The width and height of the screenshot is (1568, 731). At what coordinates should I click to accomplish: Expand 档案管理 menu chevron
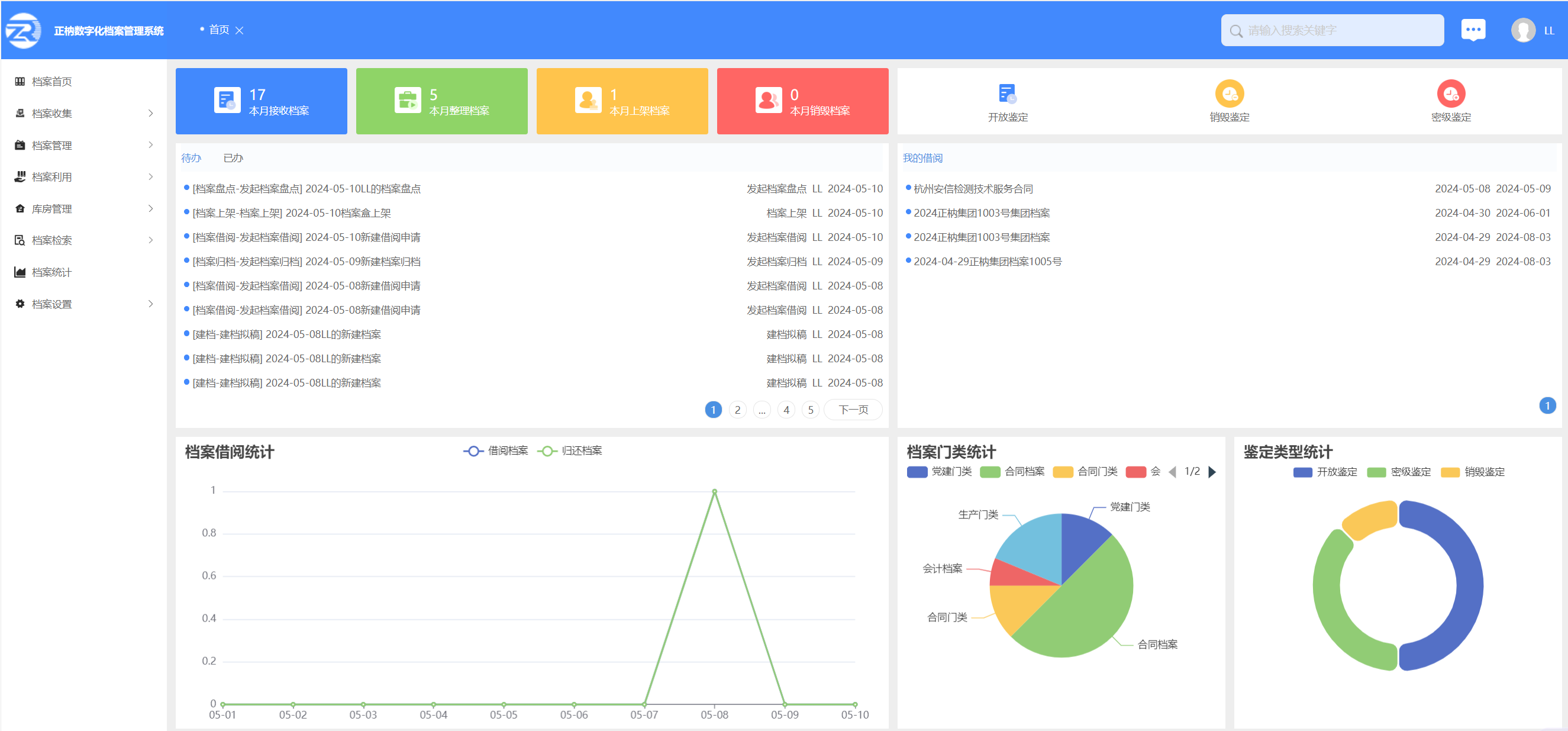(150, 145)
